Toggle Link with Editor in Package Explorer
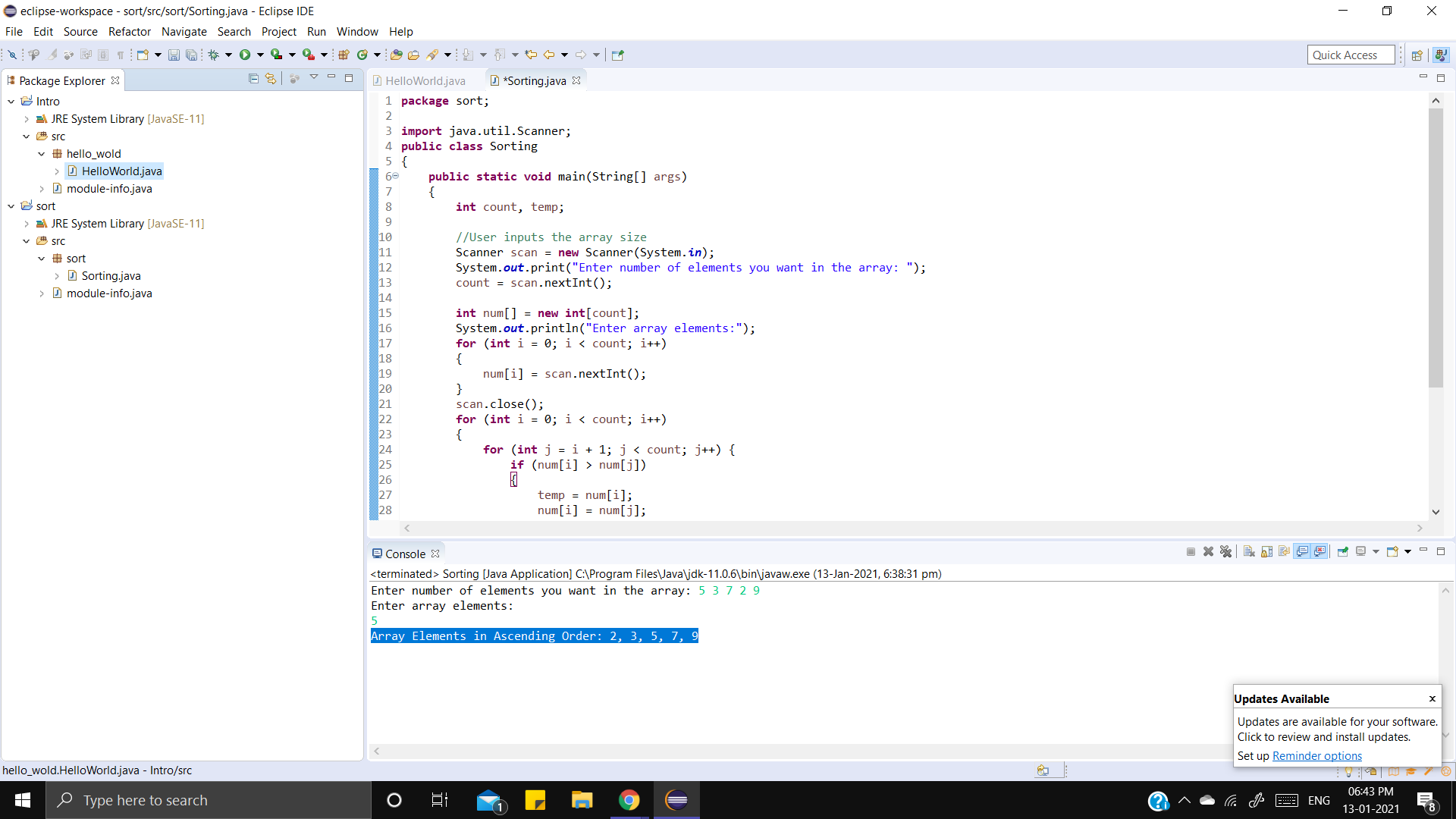 coord(271,79)
